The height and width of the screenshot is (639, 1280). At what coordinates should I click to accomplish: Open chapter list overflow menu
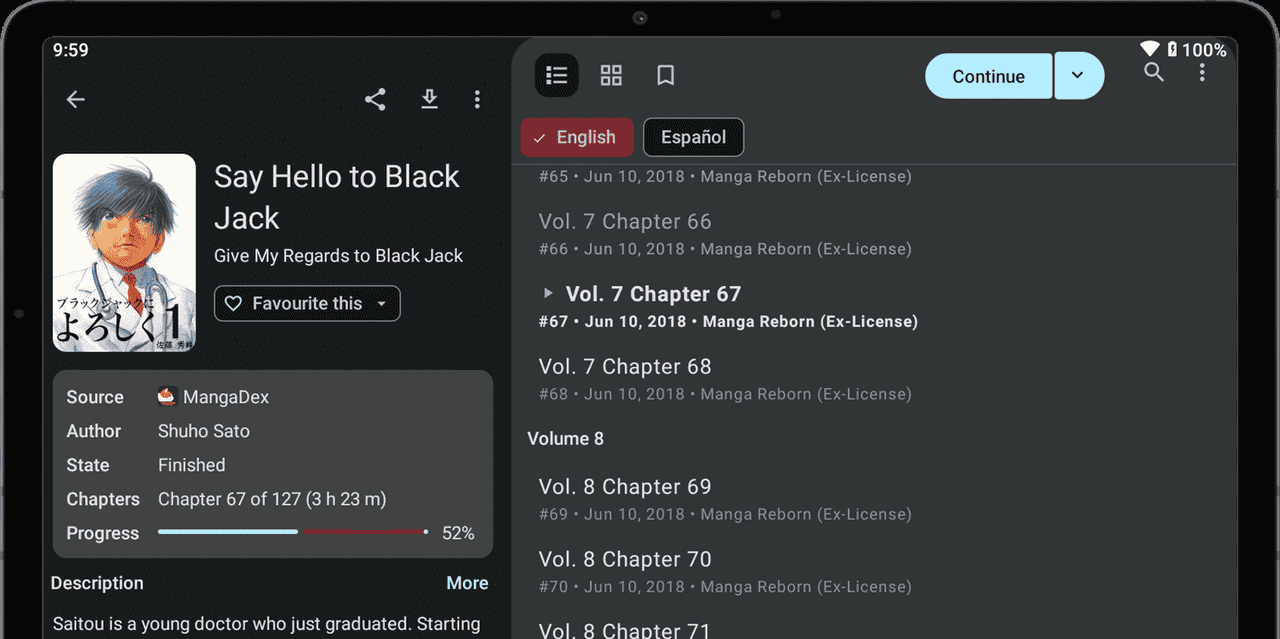[1202, 72]
